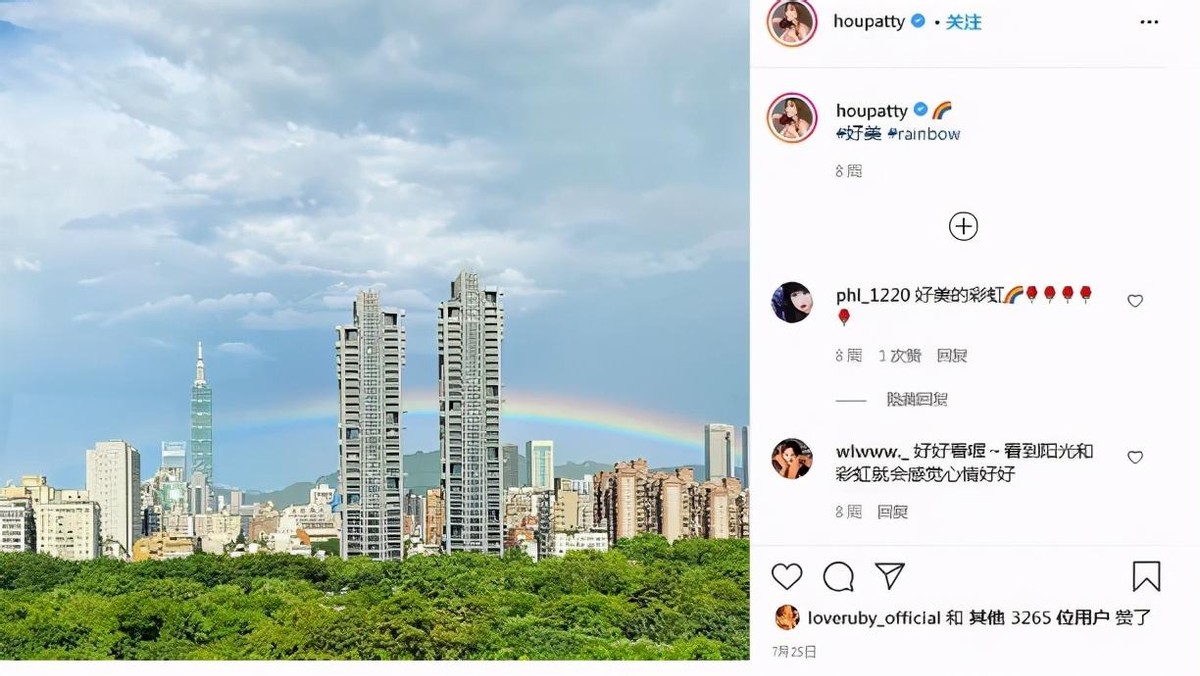Click houpatty avatar beside caption

(x=792, y=118)
